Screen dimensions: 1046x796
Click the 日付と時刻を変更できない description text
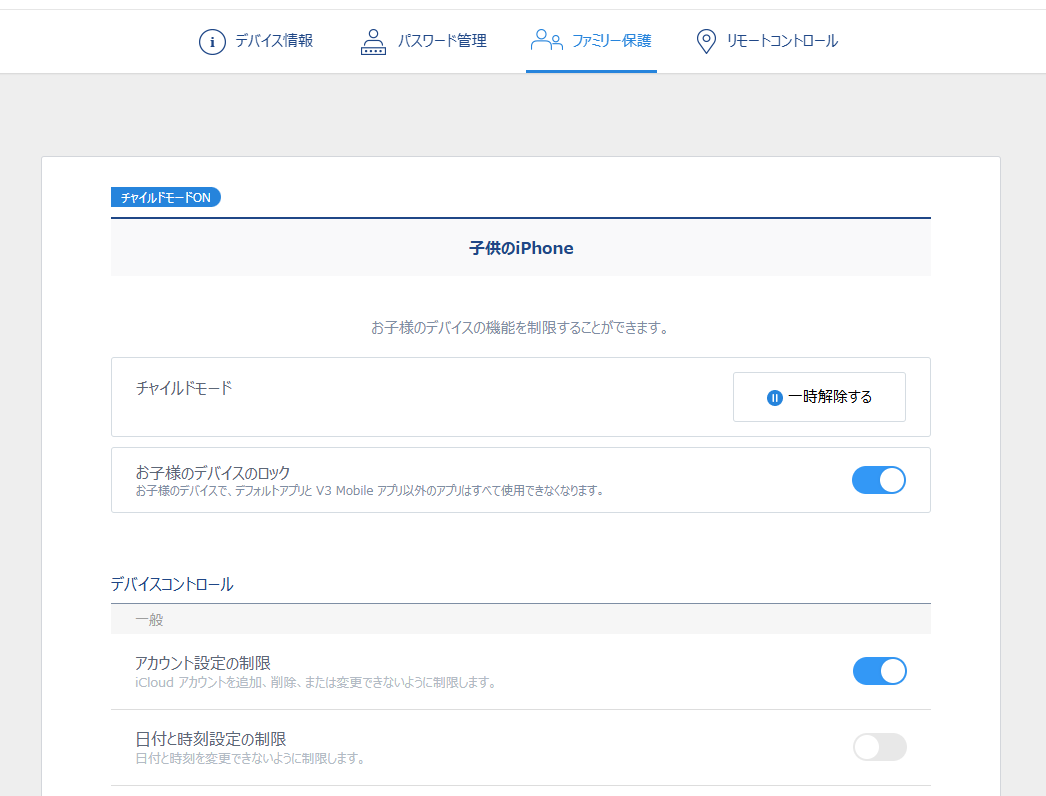click(x=251, y=759)
